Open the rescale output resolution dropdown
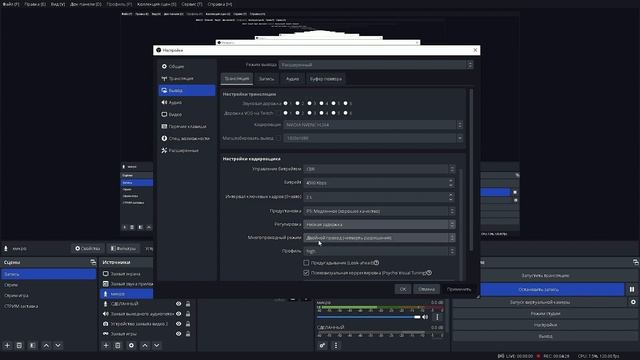The height and width of the screenshot is (360, 640). pyautogui.click(x=373, y=138)
